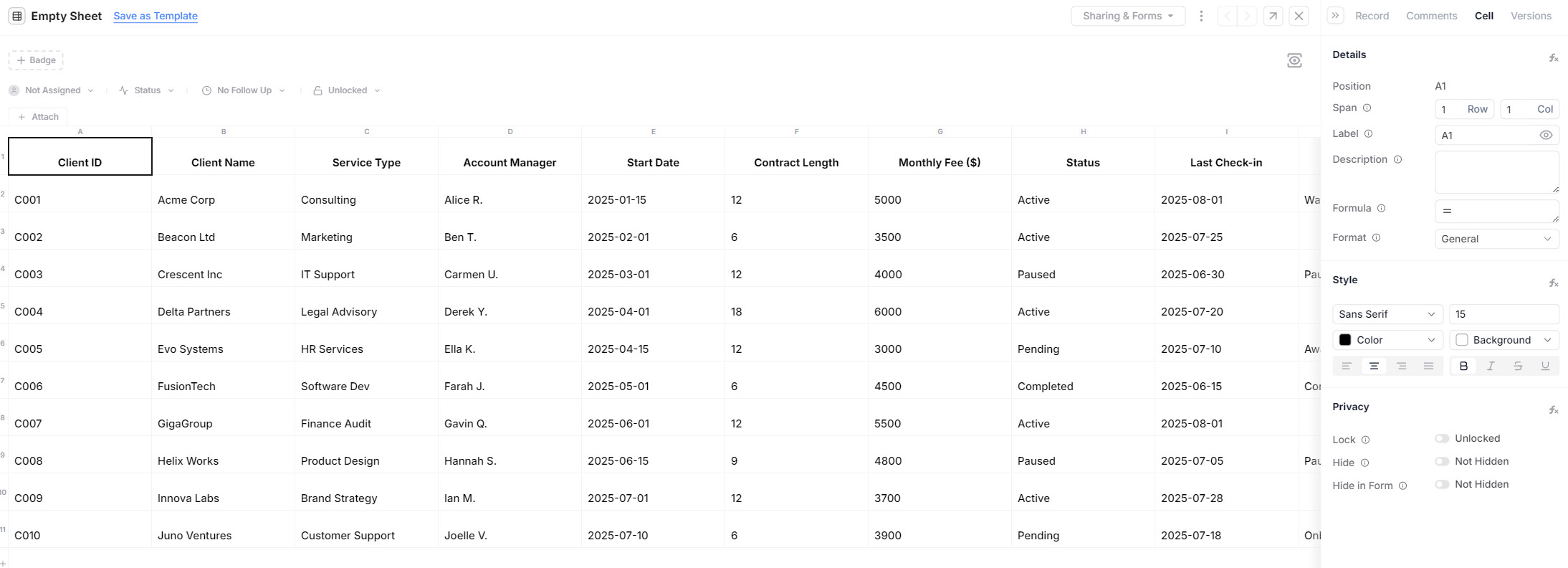Switch to the Comments tab
The image size is (1568, 568).
point(1431,16)
